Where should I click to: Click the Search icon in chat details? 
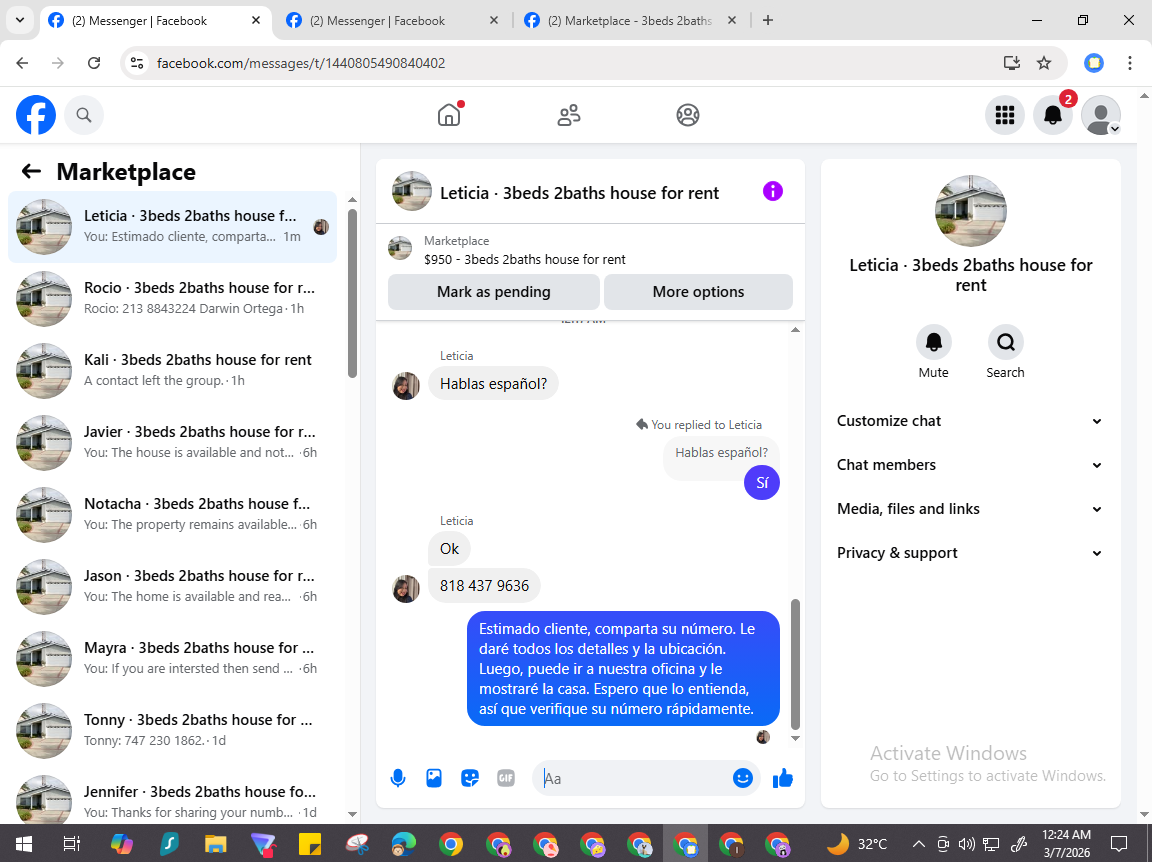(x=1005, y=342)
